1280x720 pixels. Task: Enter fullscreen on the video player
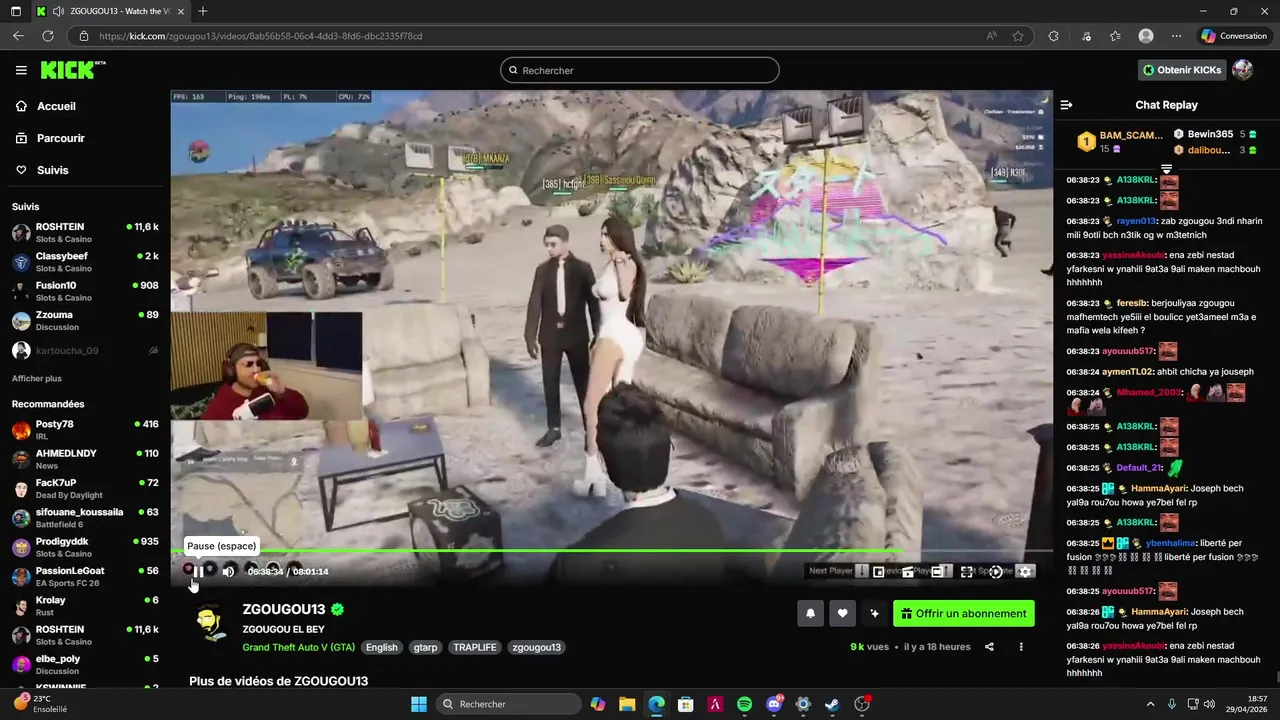[967, 572]
